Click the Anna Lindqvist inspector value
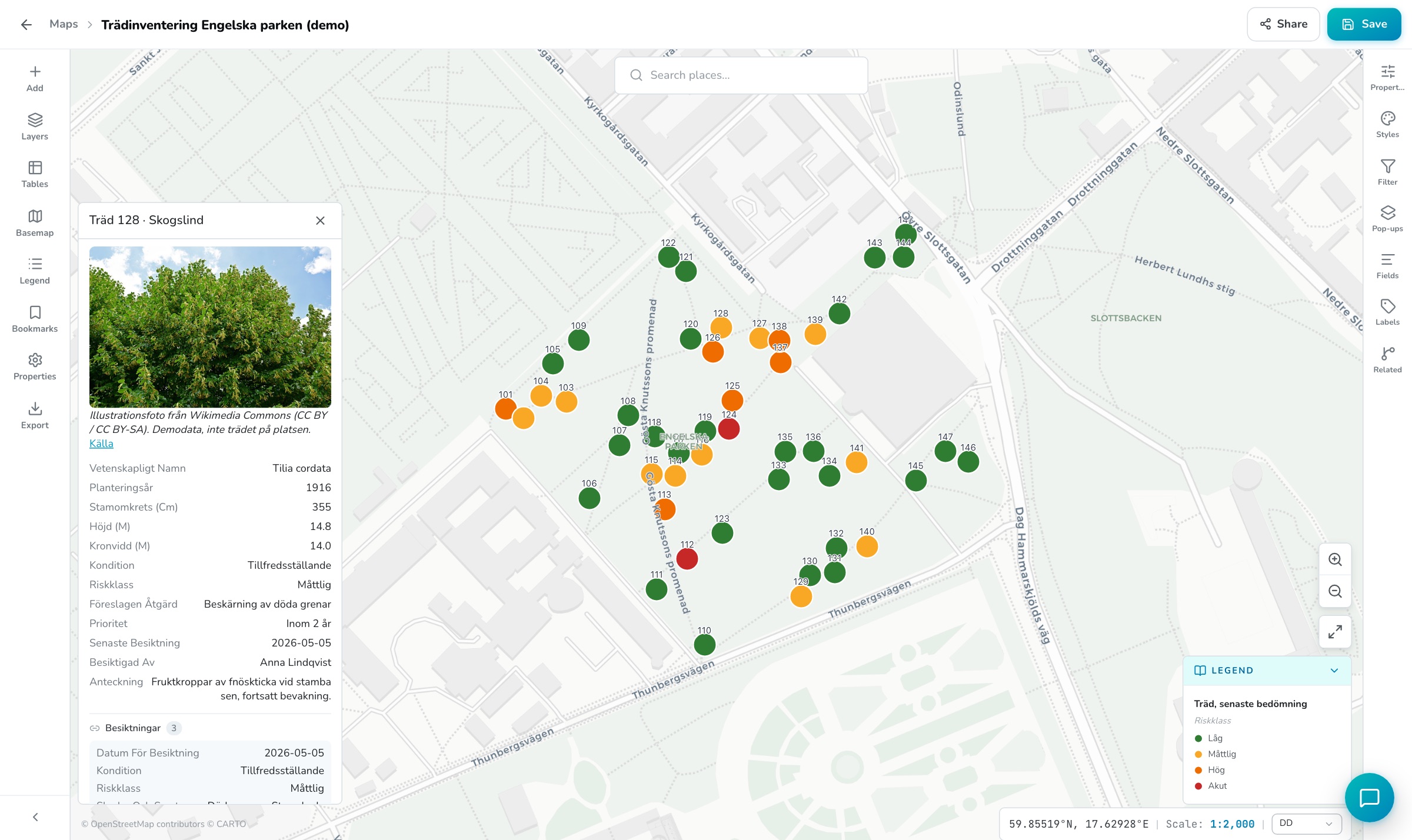 coord(295,662)
